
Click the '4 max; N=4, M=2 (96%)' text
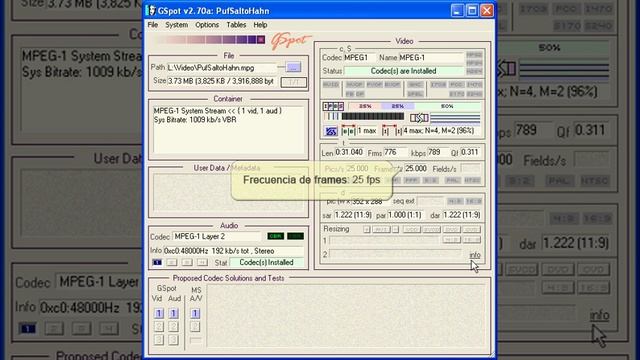tap(438, 131)
